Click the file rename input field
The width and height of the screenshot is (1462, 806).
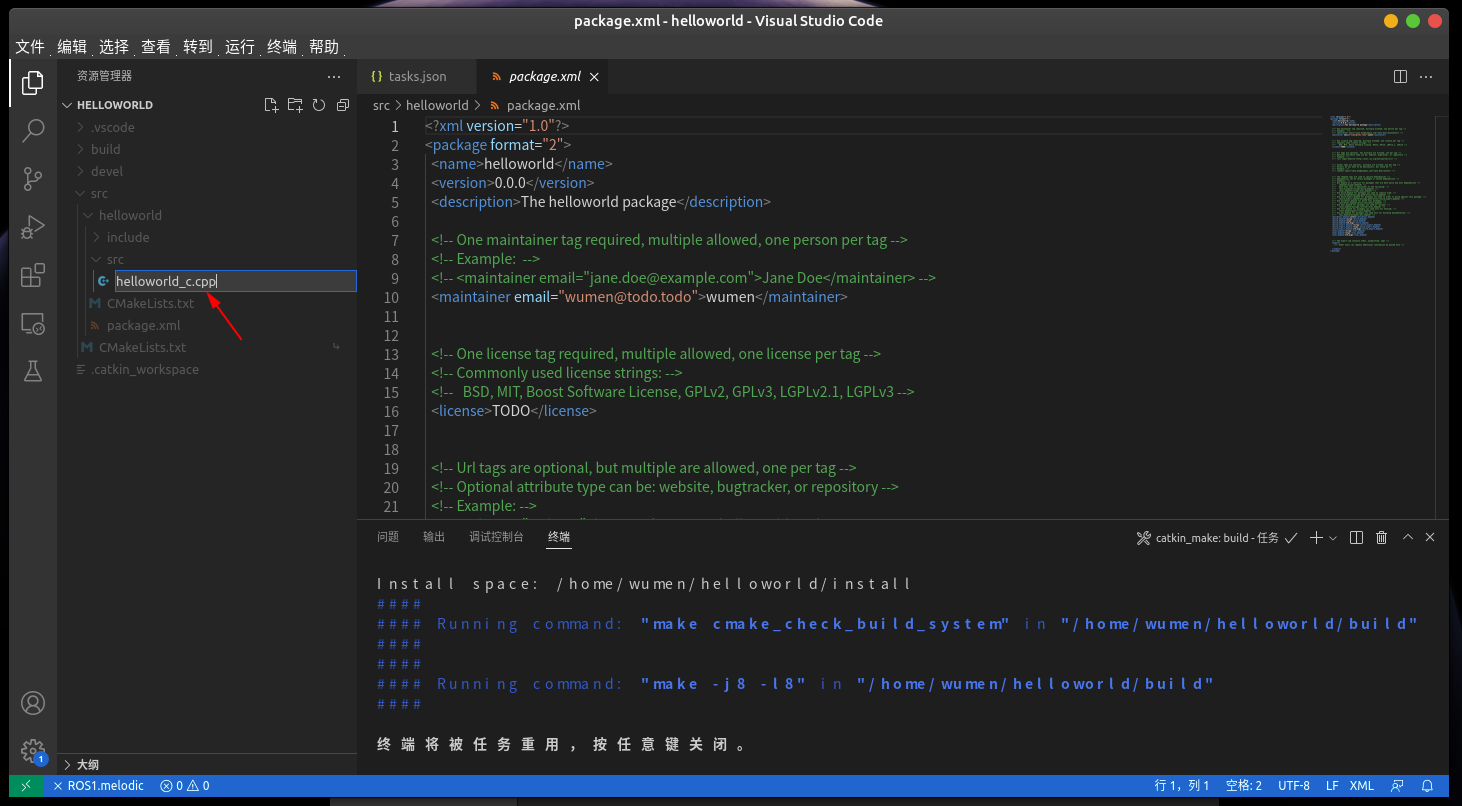coord(234,281)
